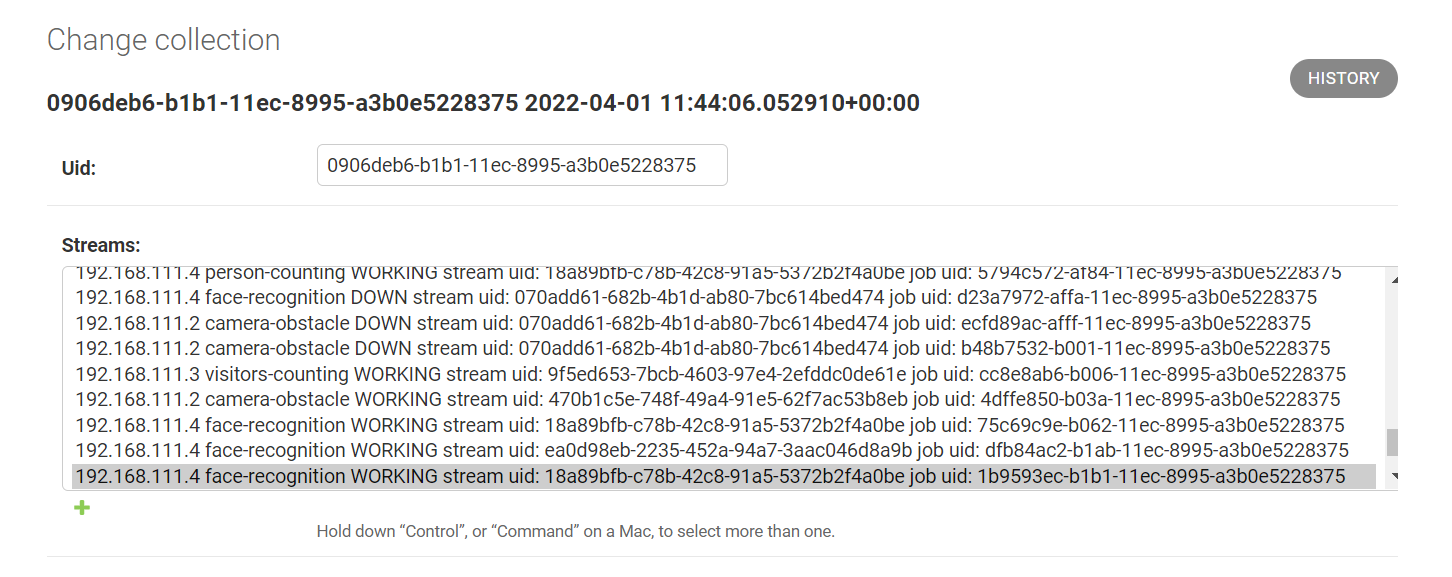Choose camera-obstacle DOWN stream with job ecfd89ac
Viewport: 1452px width, 577px height.
coord(693,323)
